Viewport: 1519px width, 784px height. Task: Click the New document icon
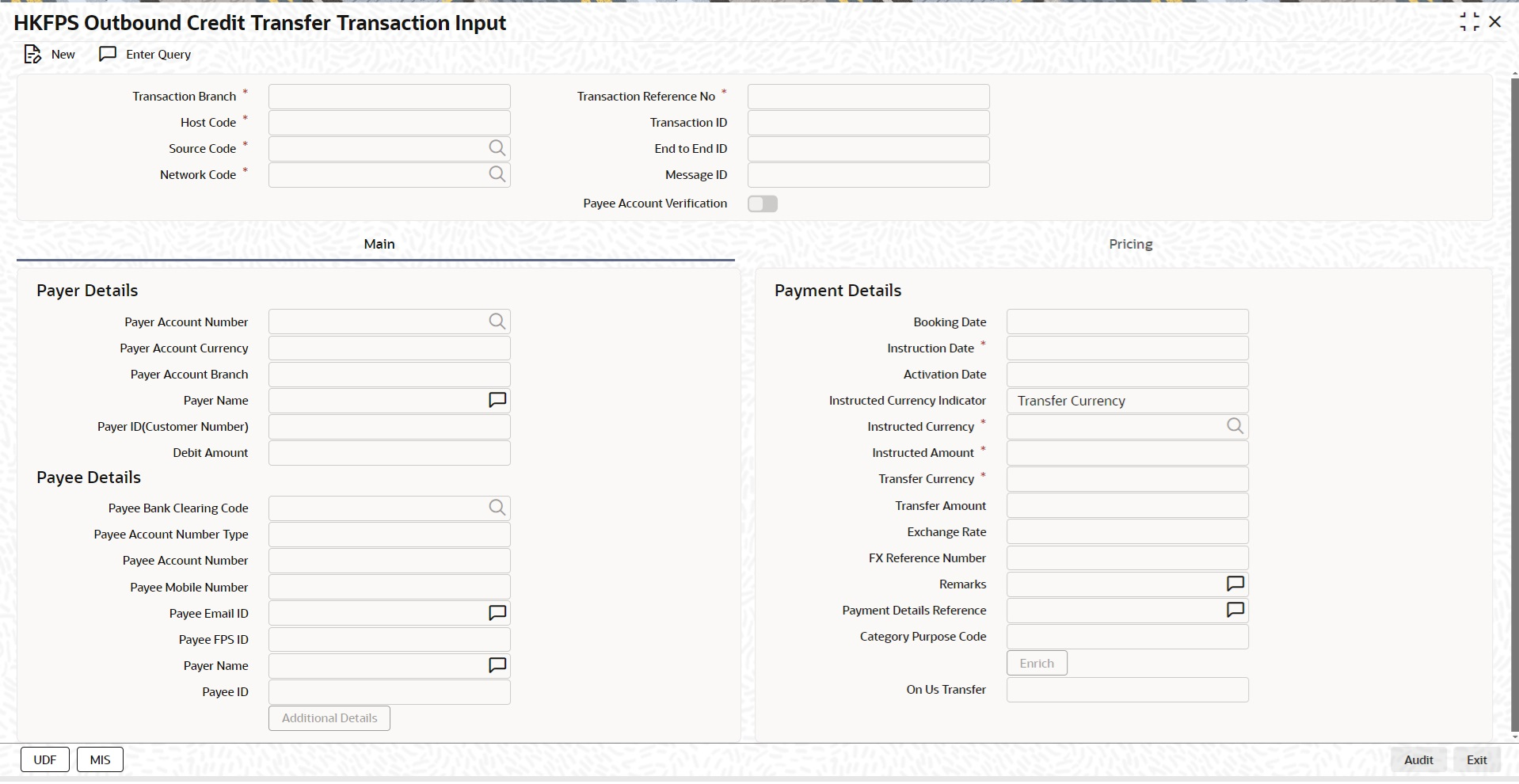click(32, 54)
